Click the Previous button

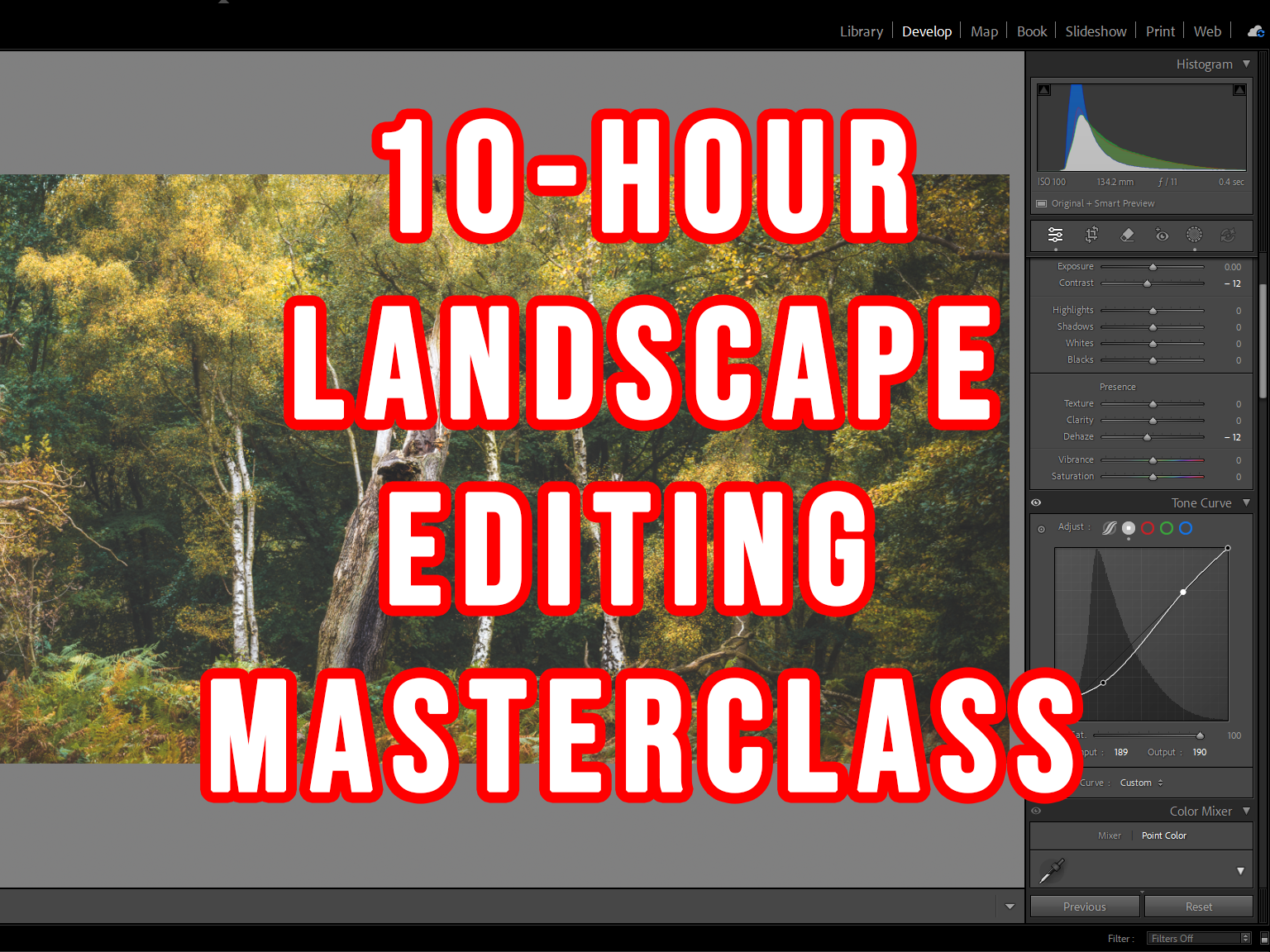[x=1084, y=906]
